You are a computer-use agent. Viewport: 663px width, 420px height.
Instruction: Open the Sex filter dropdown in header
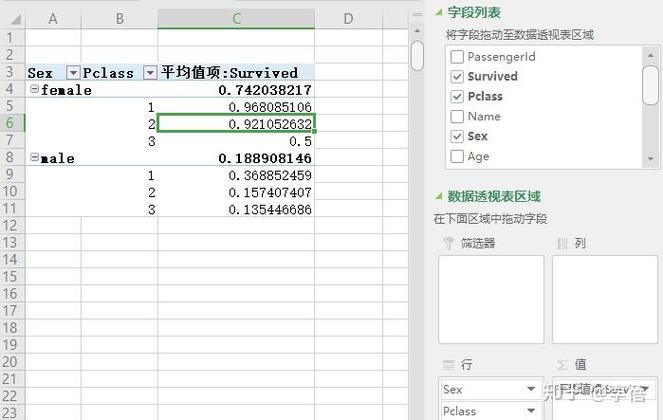[73, 73]
